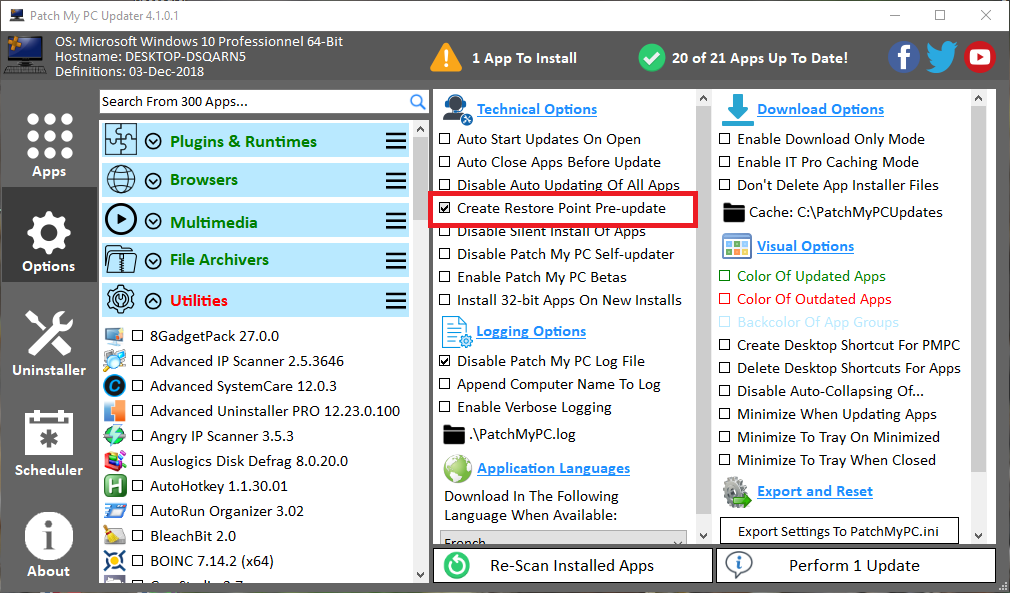The width and height of the screenshot is (1010, 593).
Task: Collapse the Utilities category
Action: tap(153, 300)
